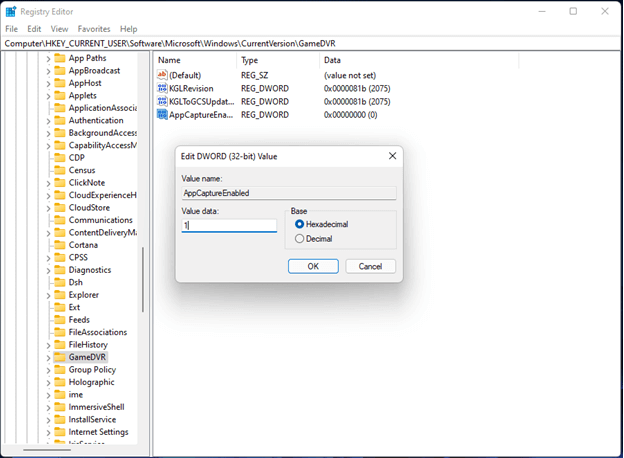Open the File menu
624x458 pixels.
(11, 29)
